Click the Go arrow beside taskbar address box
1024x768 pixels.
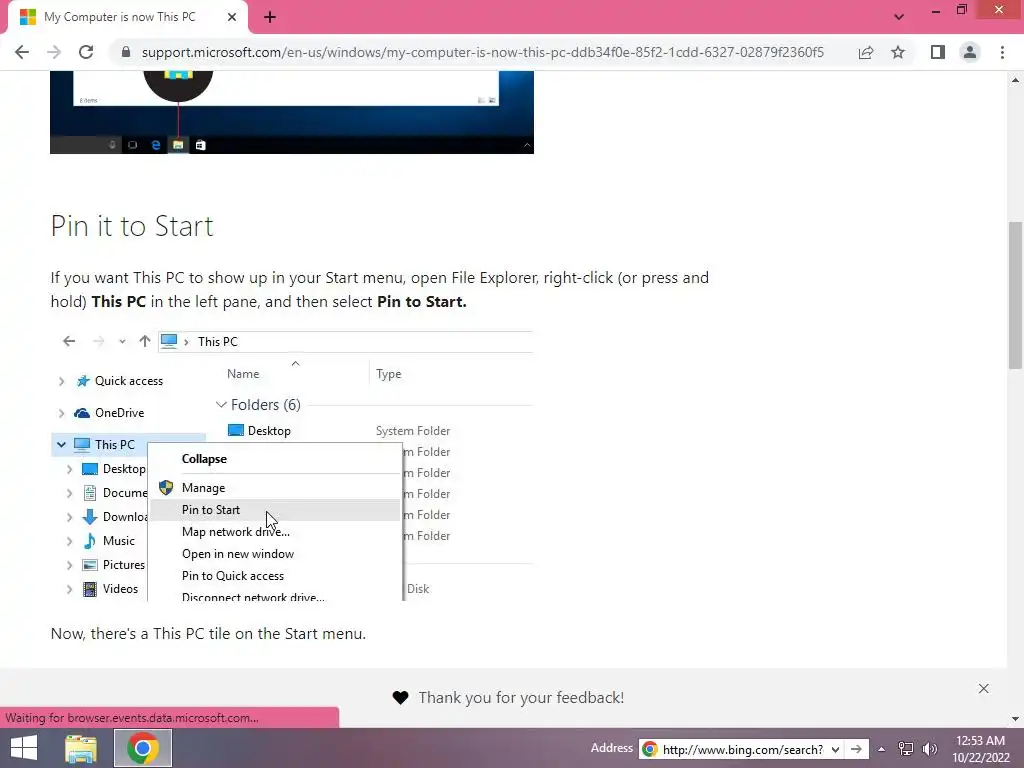click(x=856, y=749)
